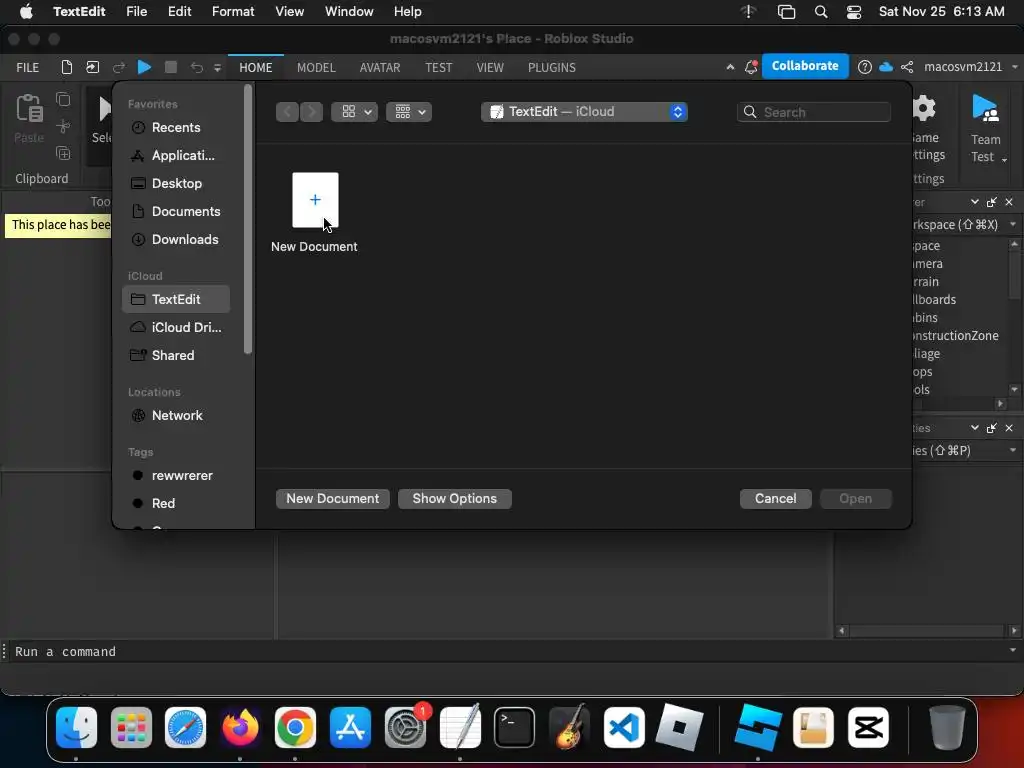
Task: Cancel the open file dialog
Action: tap(776, 498)
